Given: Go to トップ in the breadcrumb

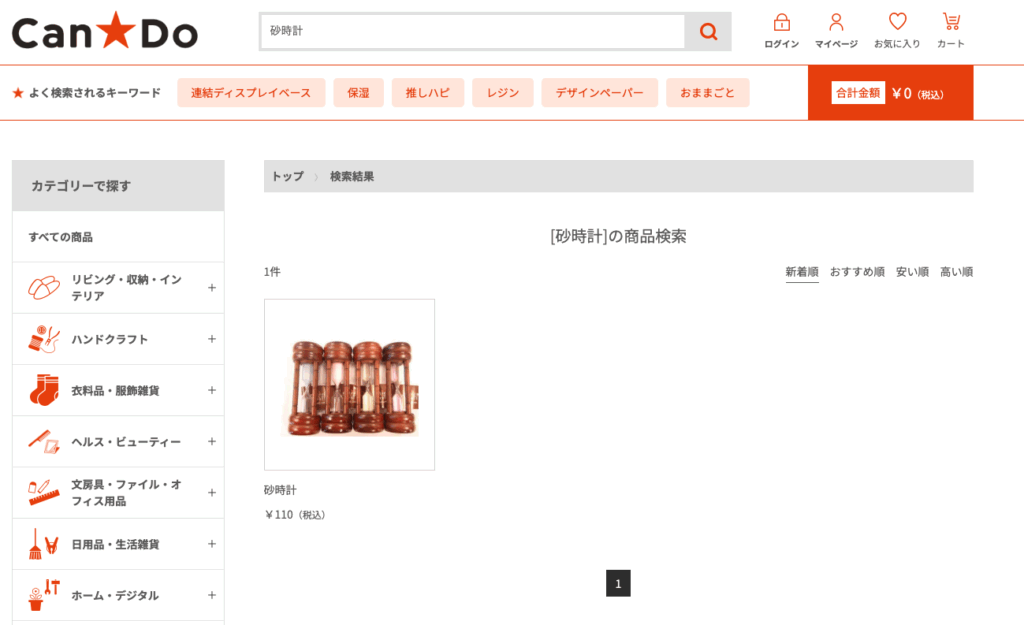Looking at the screenshot, I should tap(287, 176).
